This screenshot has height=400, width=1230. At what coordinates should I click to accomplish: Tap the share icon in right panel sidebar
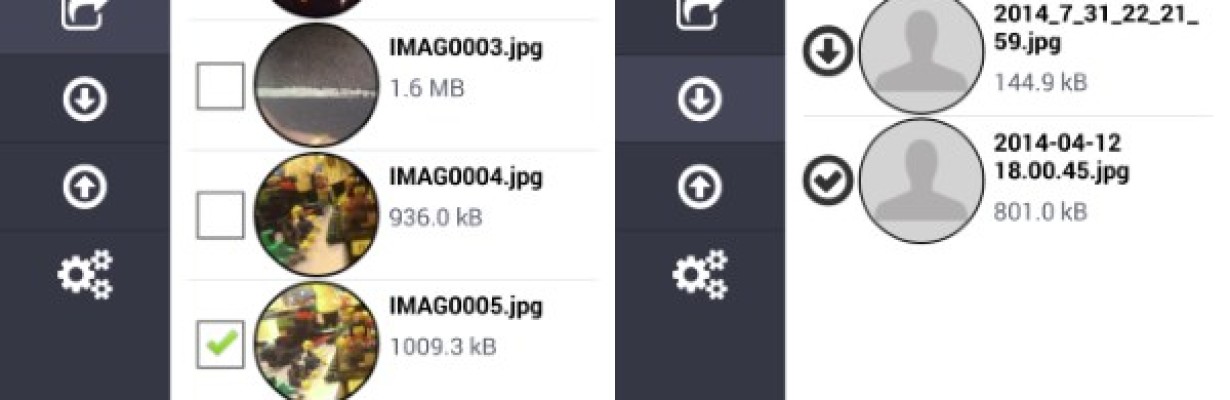pyautogui.click(x=700, y=12)
